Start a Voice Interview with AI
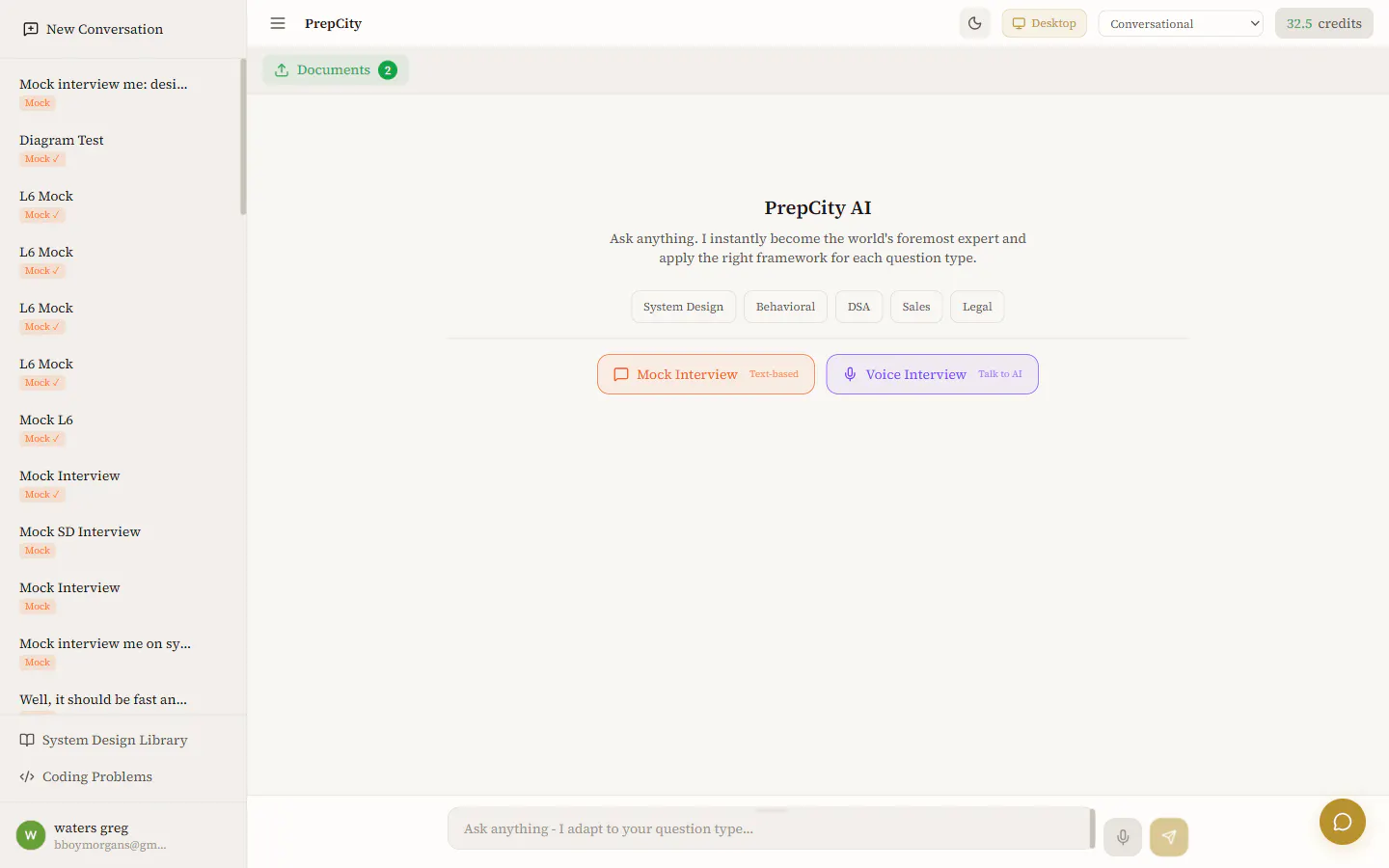1389x868 pixels. pyautogui.click(x=932, y=374)
